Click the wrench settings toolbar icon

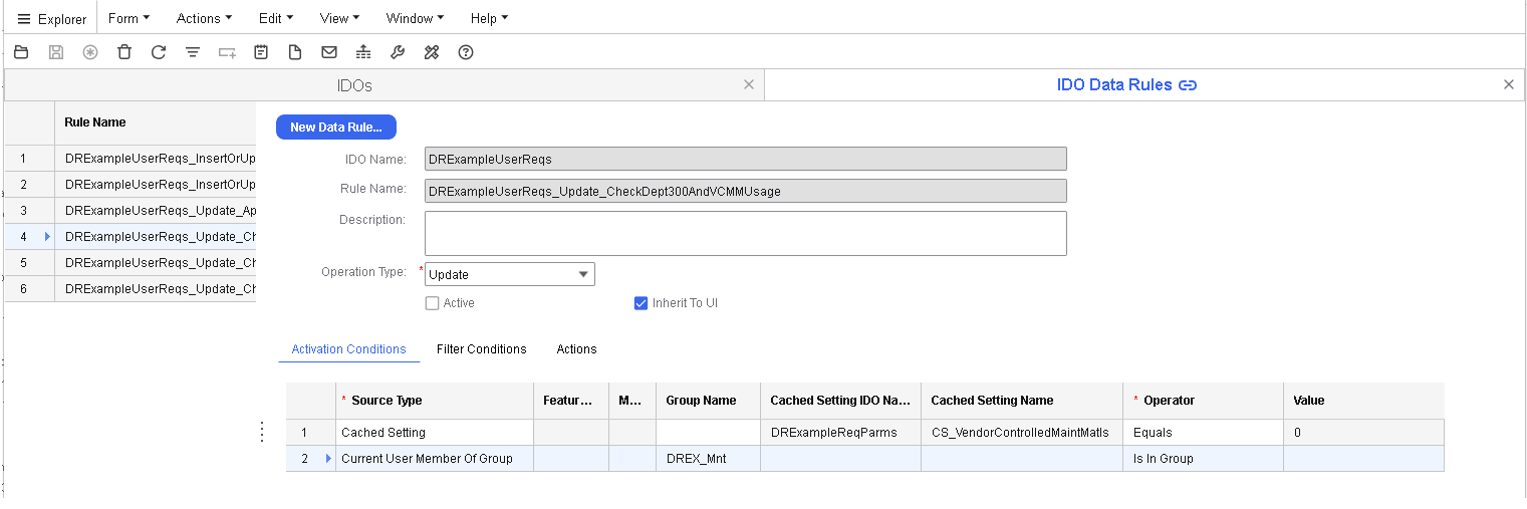click(397, 52)
